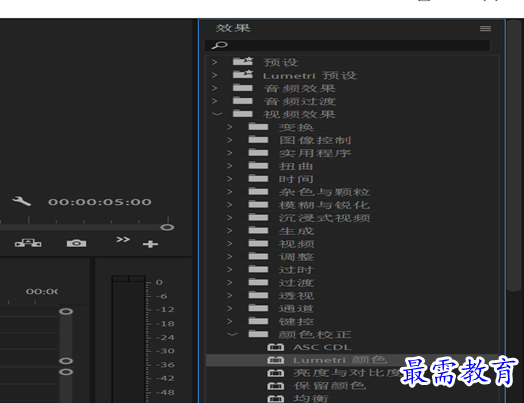Select the 图像控制 folder label
Viewport: 524px width, 403px height.
click(x=315, y=140)
